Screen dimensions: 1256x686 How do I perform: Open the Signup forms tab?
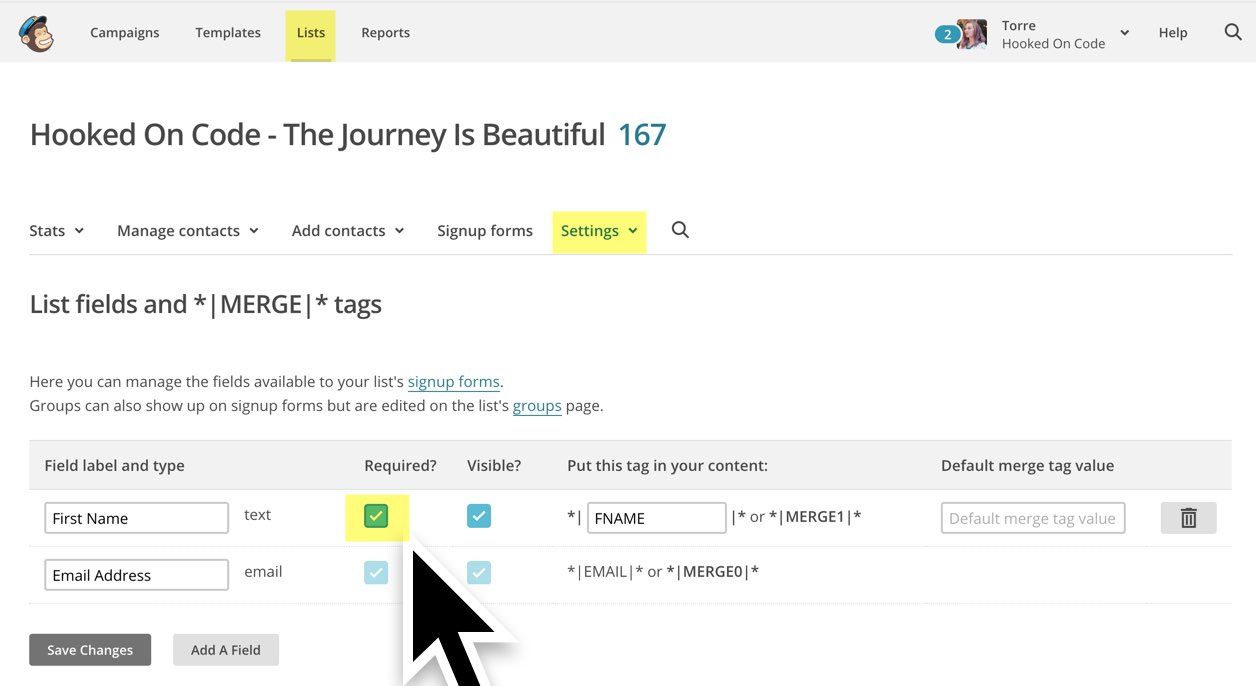pos(485,231)
